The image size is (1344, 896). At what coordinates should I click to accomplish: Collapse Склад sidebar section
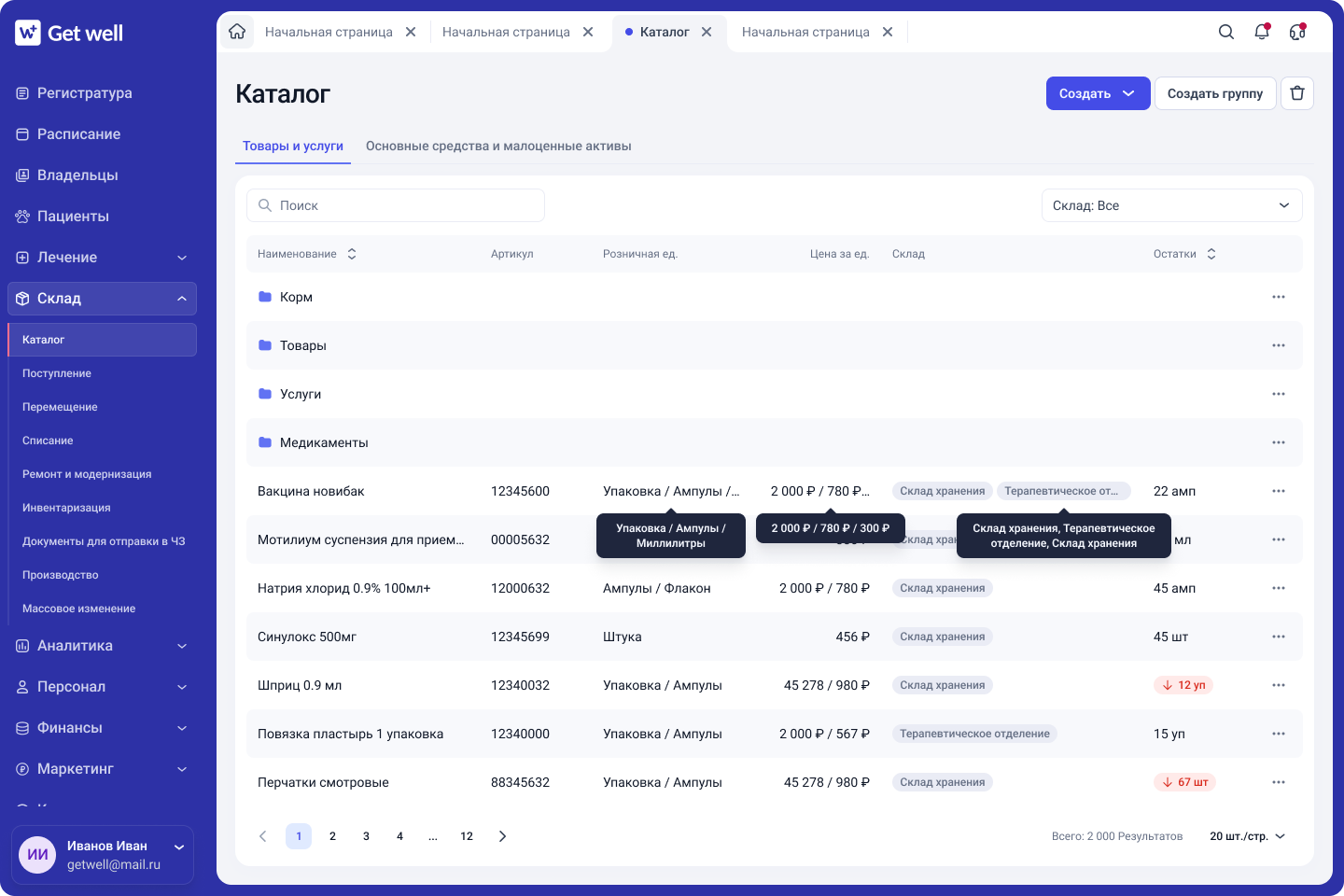tap(102, 299)
